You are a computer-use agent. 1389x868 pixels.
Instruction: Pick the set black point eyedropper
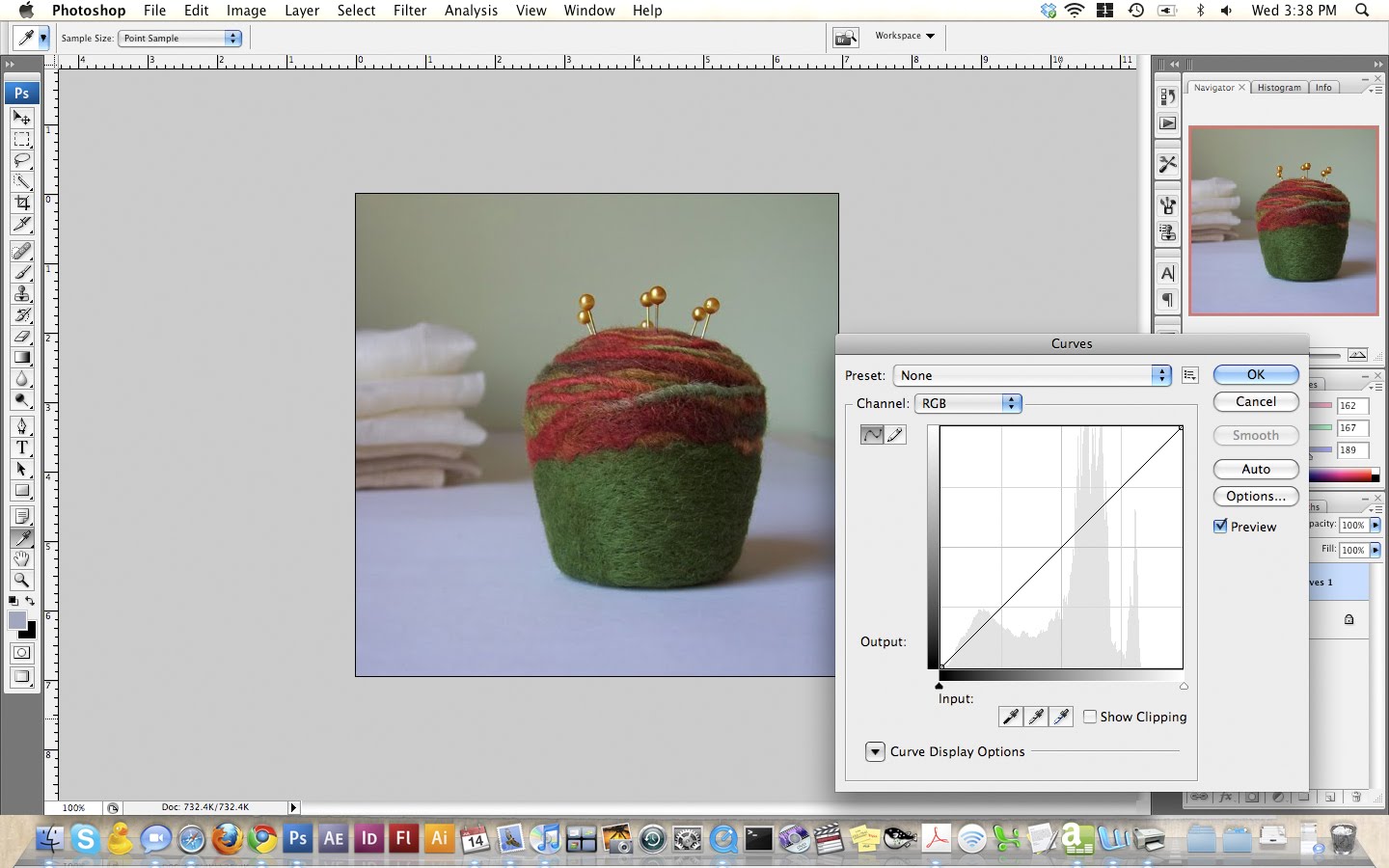tap(1010, 717)
